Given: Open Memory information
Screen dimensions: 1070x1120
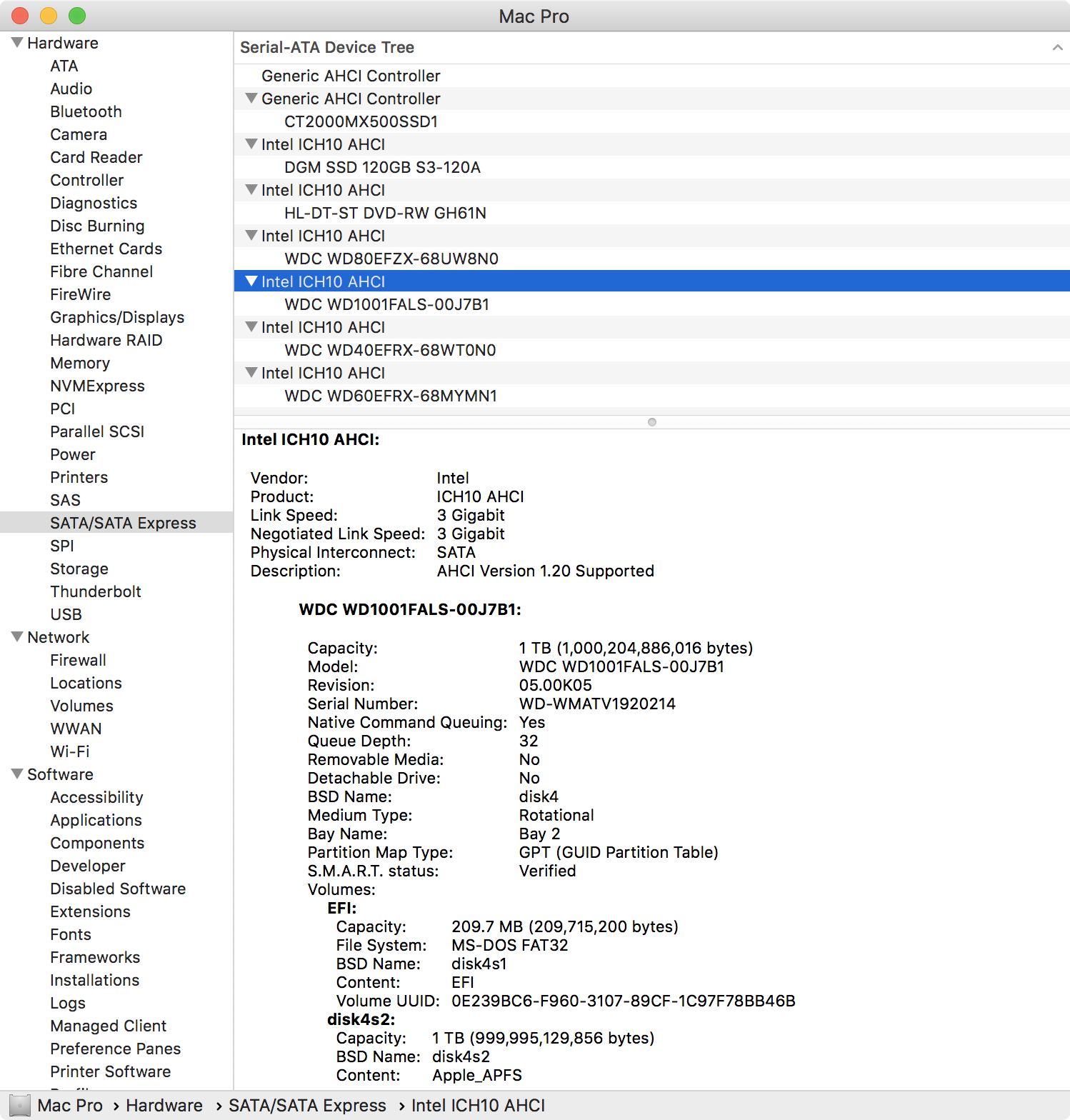Looking at the screenshot, I should [x=80, y=363].
